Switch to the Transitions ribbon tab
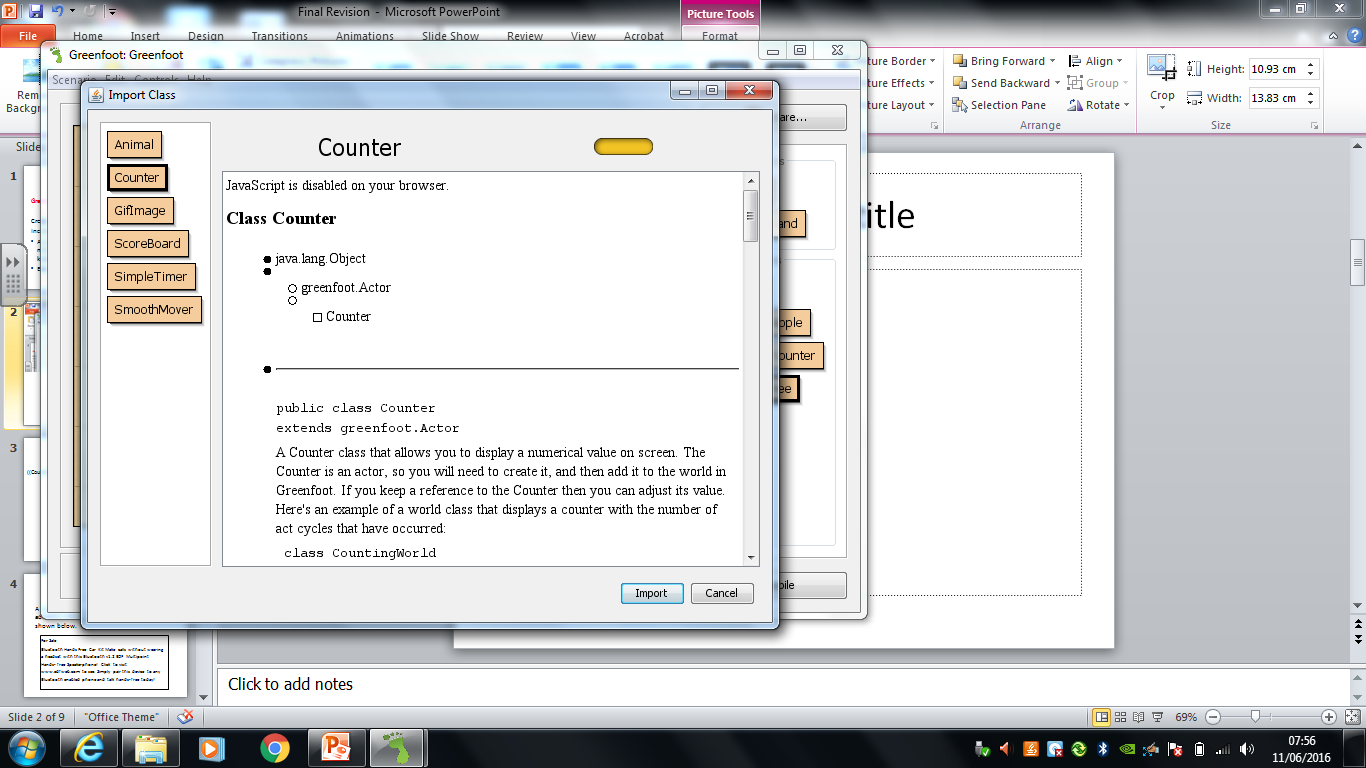 pos(279,36)
